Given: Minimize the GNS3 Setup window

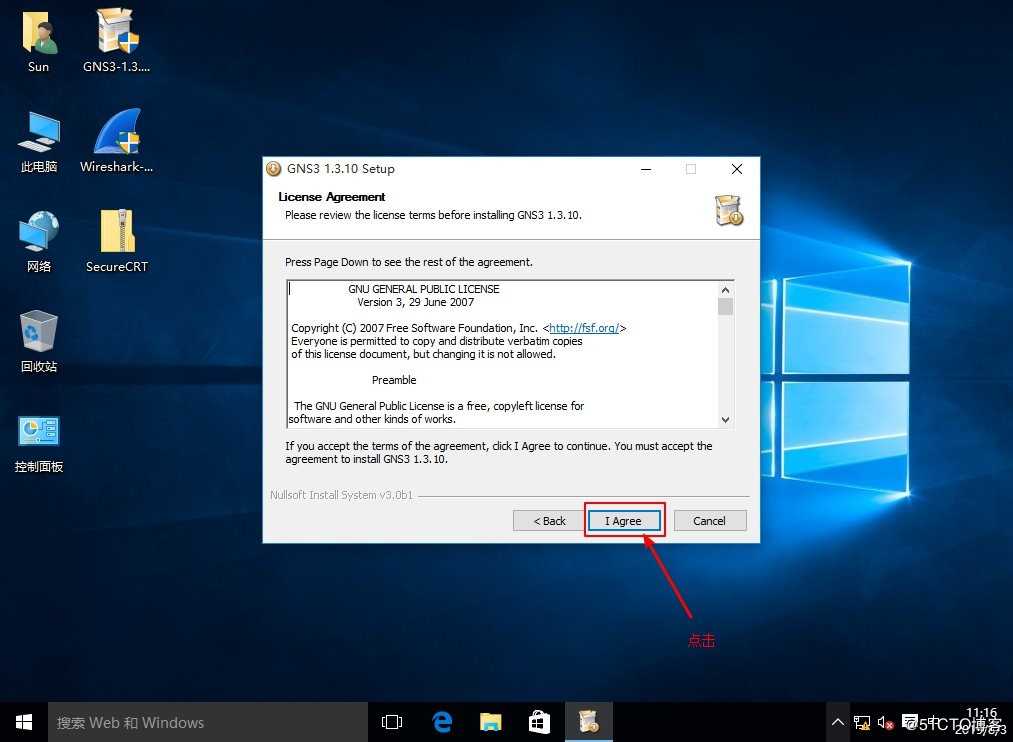Looking at the screenshot, I should [646, 169].
